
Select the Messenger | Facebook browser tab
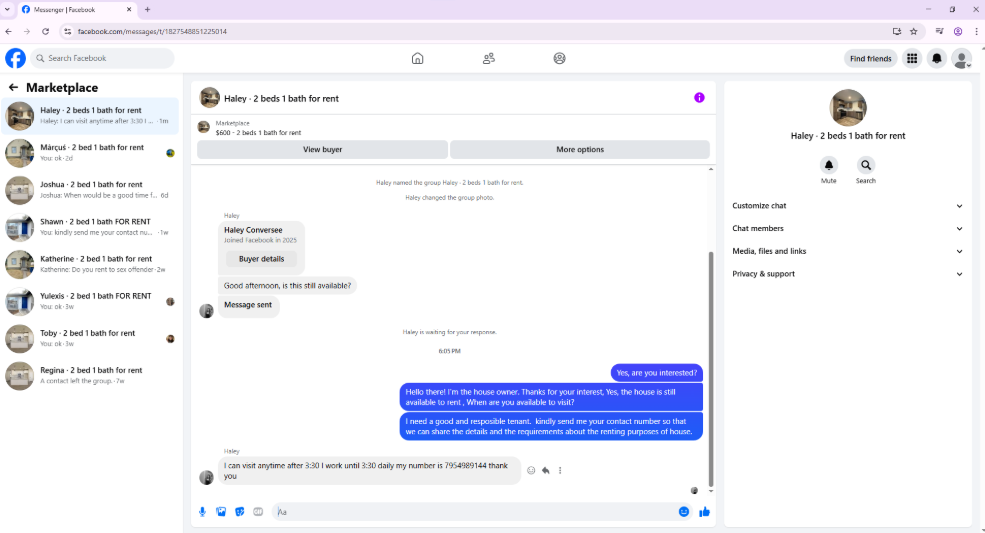[x=75, y=9]
